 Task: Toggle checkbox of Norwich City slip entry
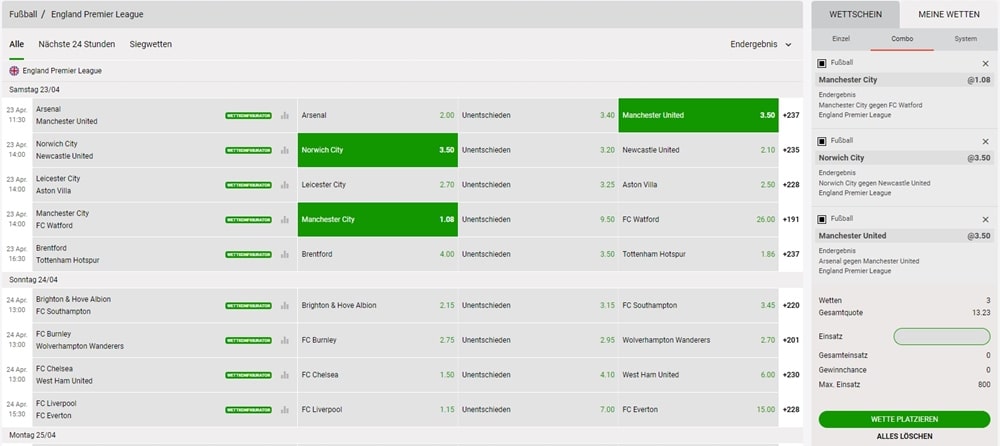click(x=822, y=141)
